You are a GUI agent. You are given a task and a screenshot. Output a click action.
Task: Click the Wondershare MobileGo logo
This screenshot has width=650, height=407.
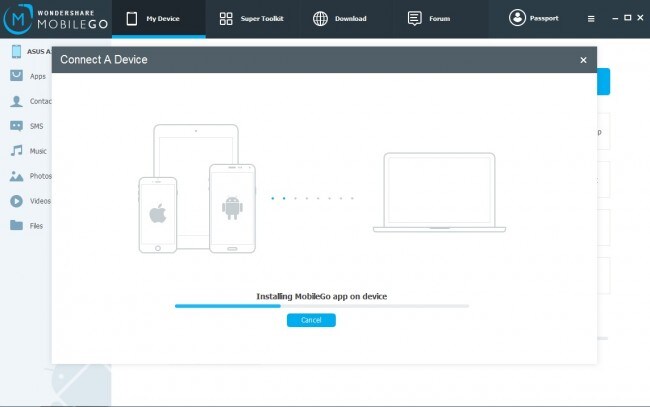56,19
